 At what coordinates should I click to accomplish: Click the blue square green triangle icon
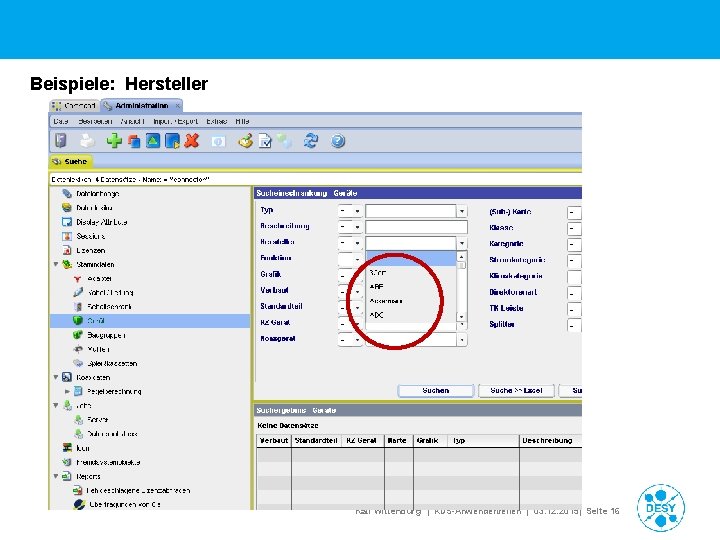[153, 141]
